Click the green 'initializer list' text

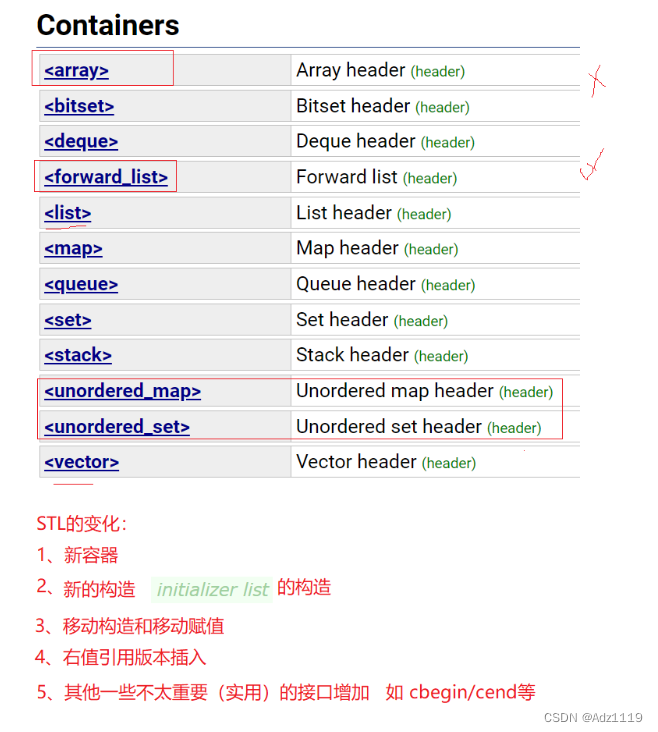tap(212, 590)
